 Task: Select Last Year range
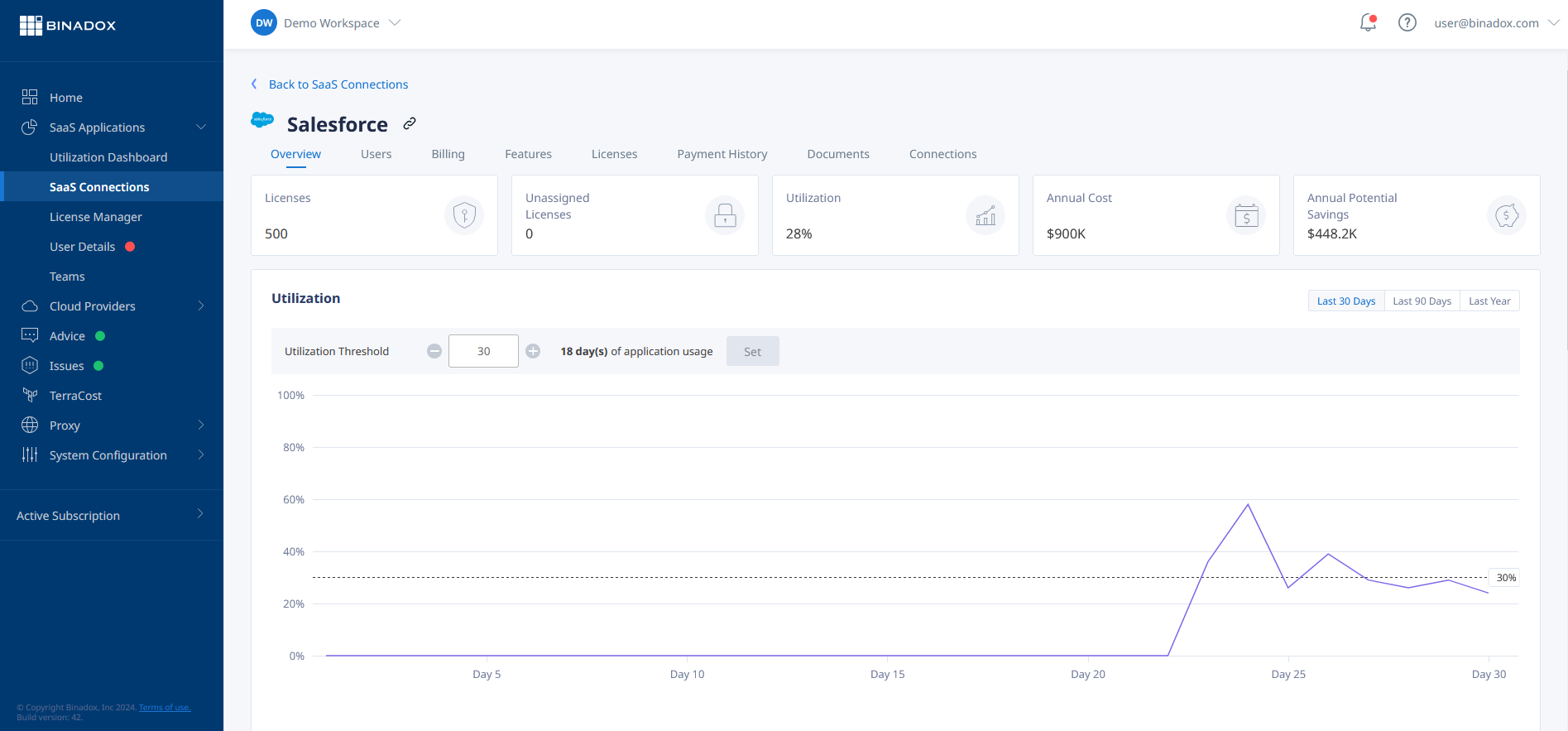(x=1489, y=301)
